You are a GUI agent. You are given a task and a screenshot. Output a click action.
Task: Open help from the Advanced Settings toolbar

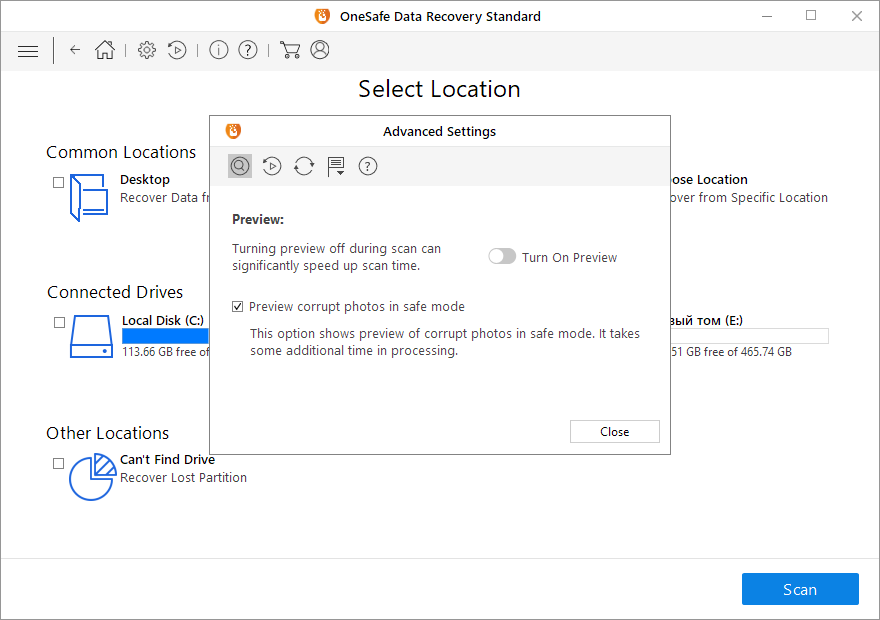(368, 166)
